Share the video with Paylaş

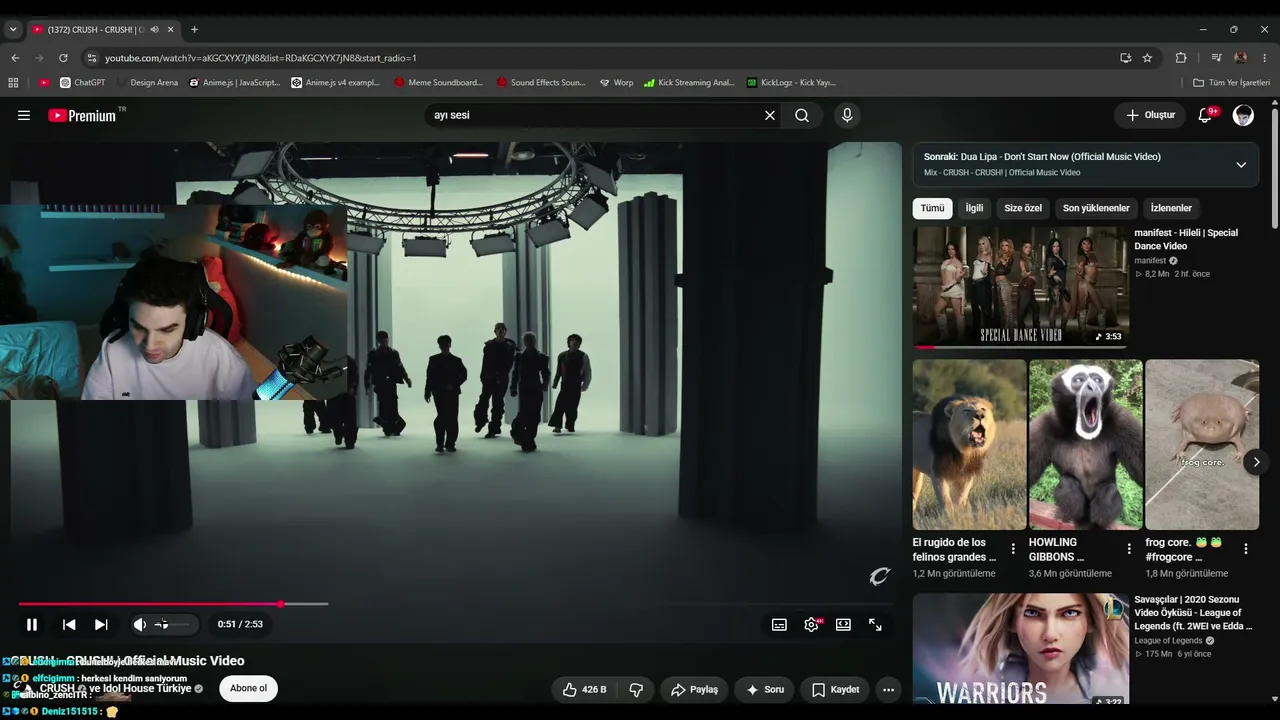point(694,689)
